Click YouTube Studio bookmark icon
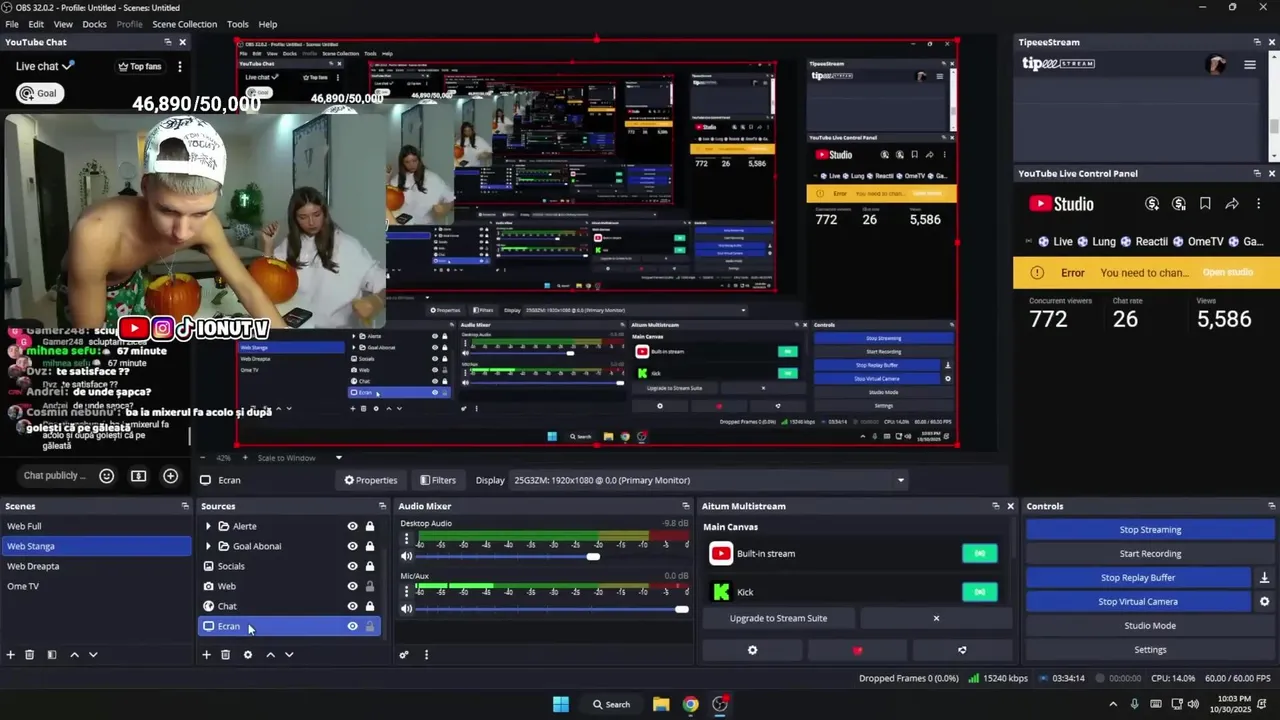This screenshot has height=720, width=1280. click(1205, 204)
